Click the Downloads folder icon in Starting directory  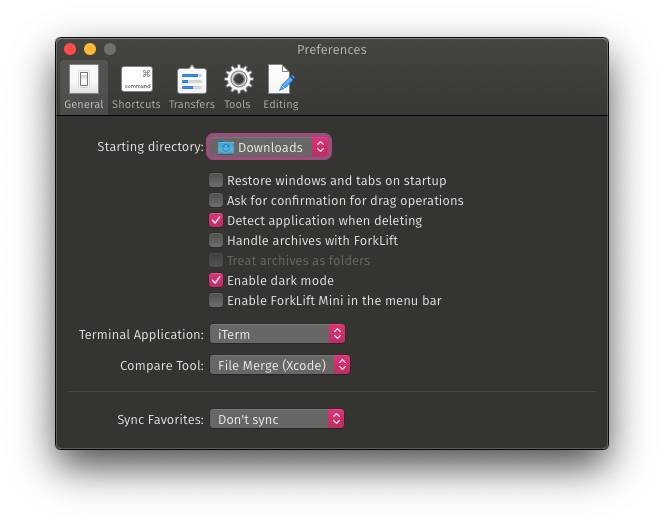click(x=226, y=147)
